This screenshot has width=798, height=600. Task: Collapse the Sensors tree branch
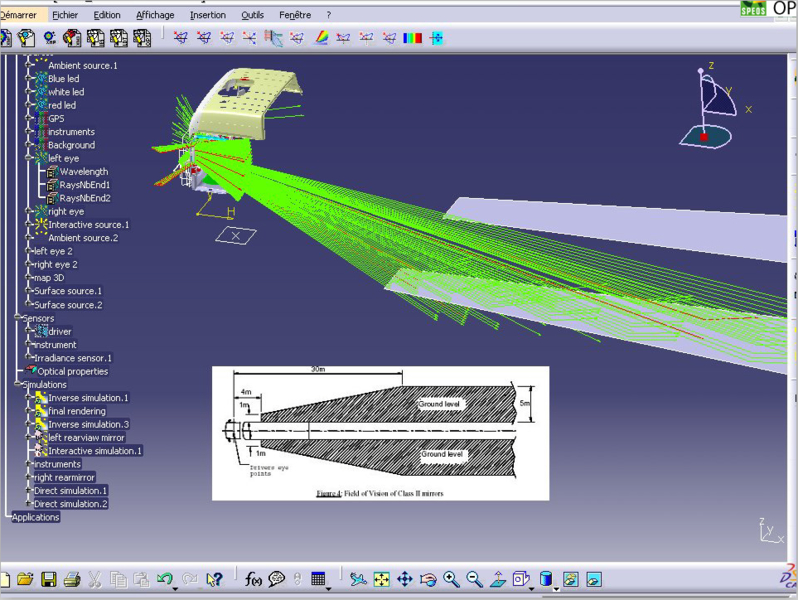point(17,318)
